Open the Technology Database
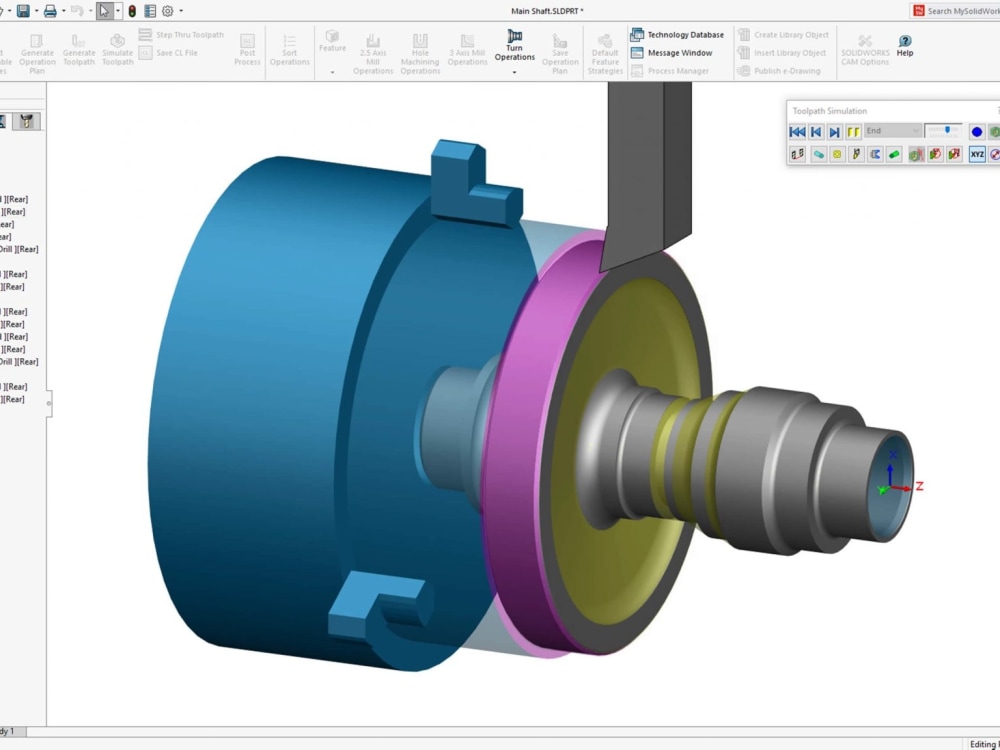The width and height of the screenshot is (1000, 750). point(678,33)
